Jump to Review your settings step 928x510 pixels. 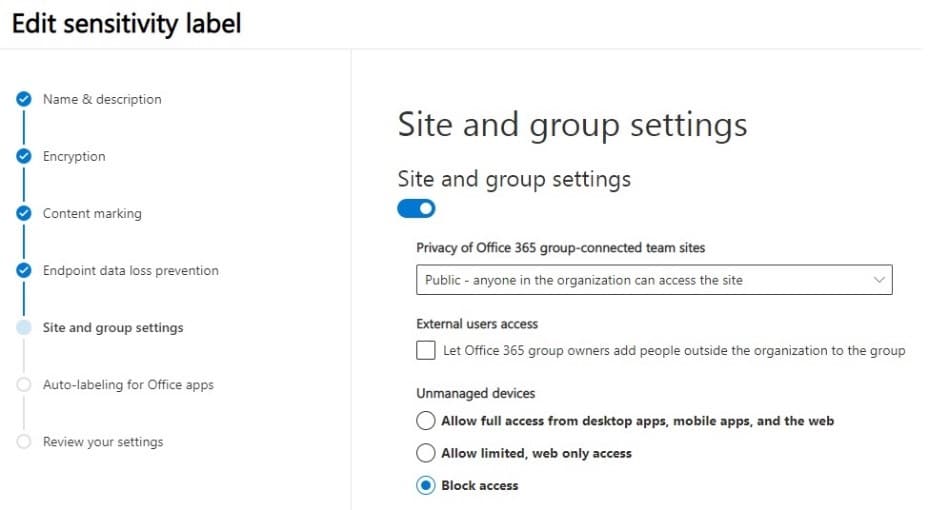tap(102, 441)
